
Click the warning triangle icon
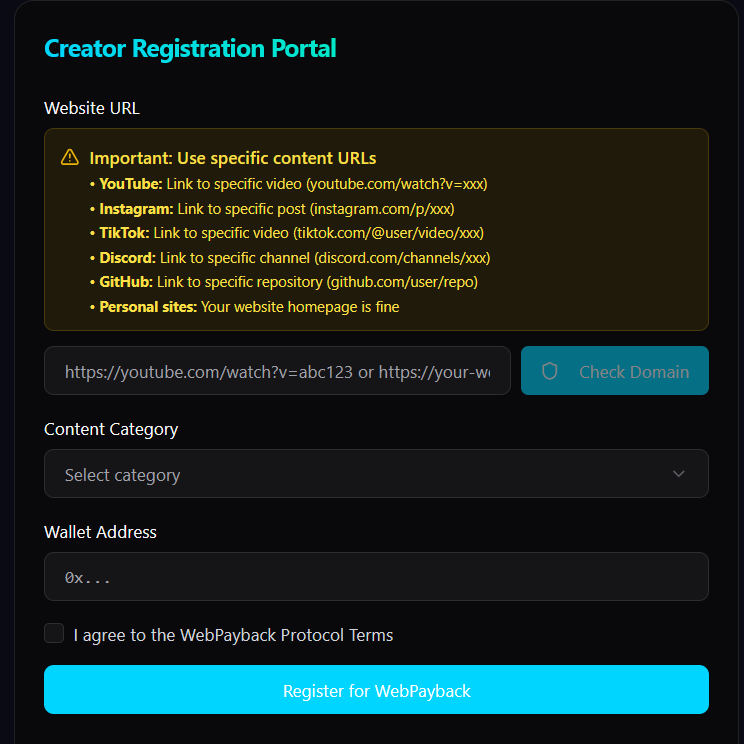click(70, 157)
